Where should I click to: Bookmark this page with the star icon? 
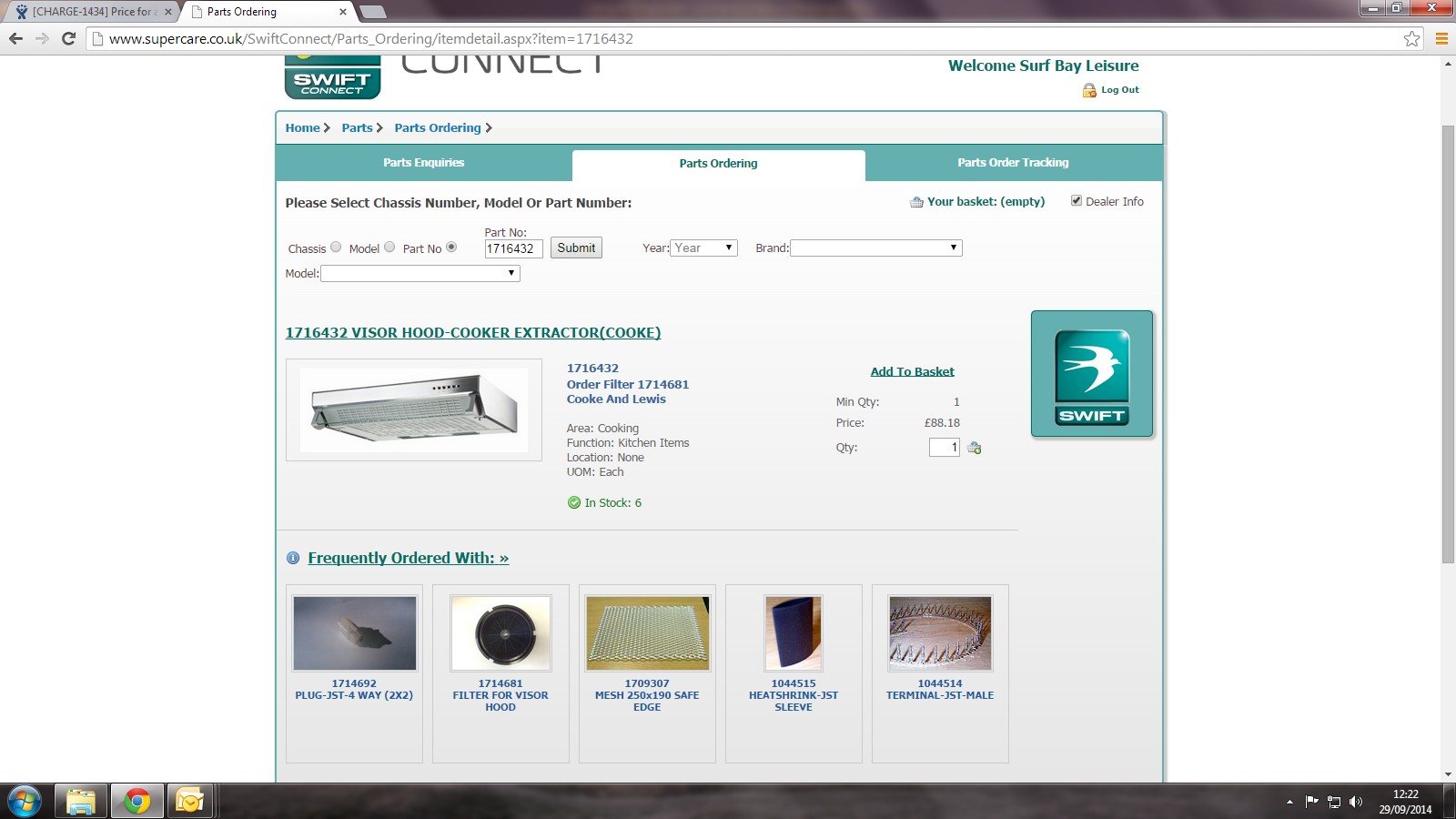[1411, 38]
